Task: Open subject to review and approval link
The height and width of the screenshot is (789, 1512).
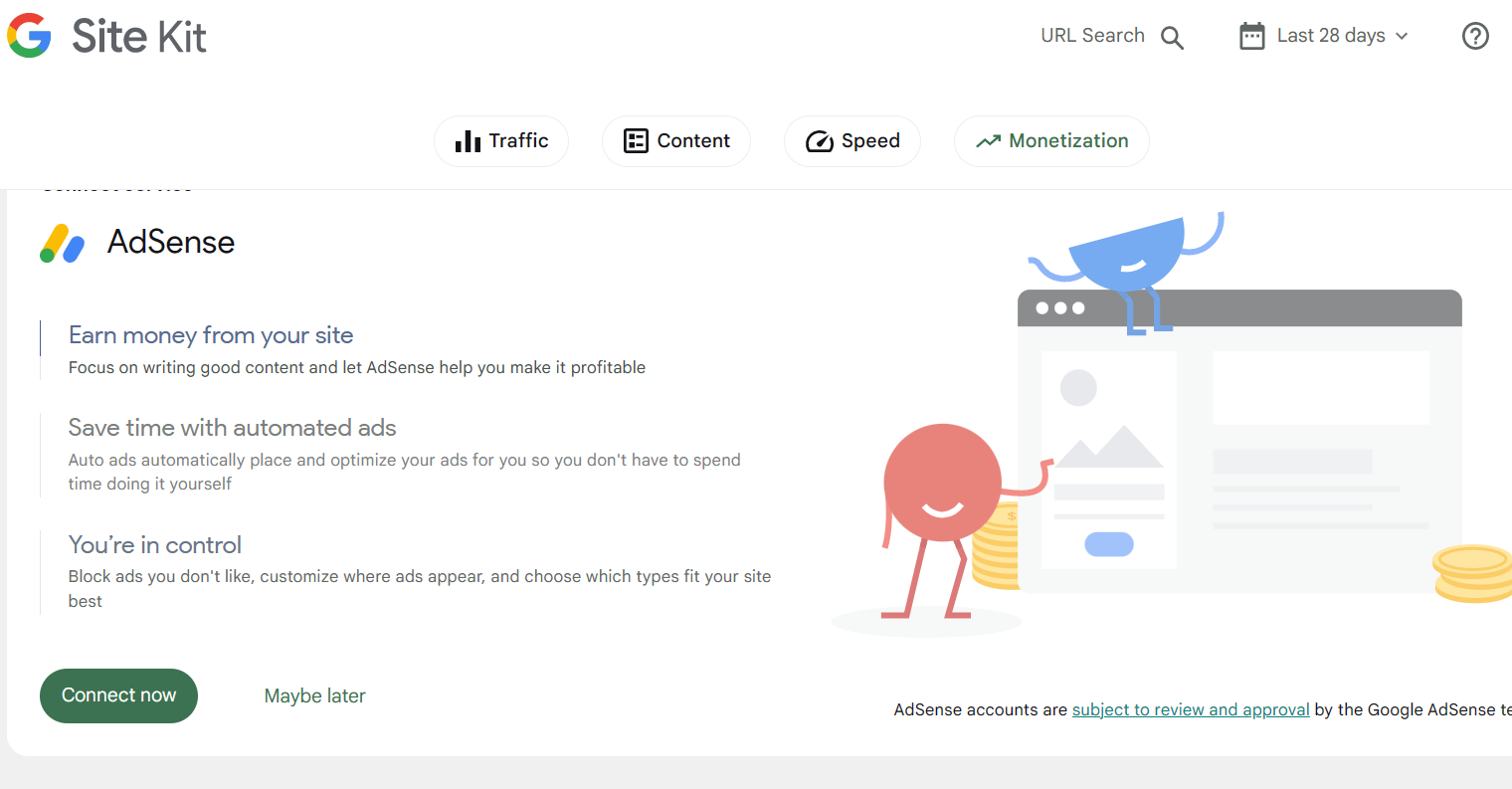Action: [x=1190, y=709]
